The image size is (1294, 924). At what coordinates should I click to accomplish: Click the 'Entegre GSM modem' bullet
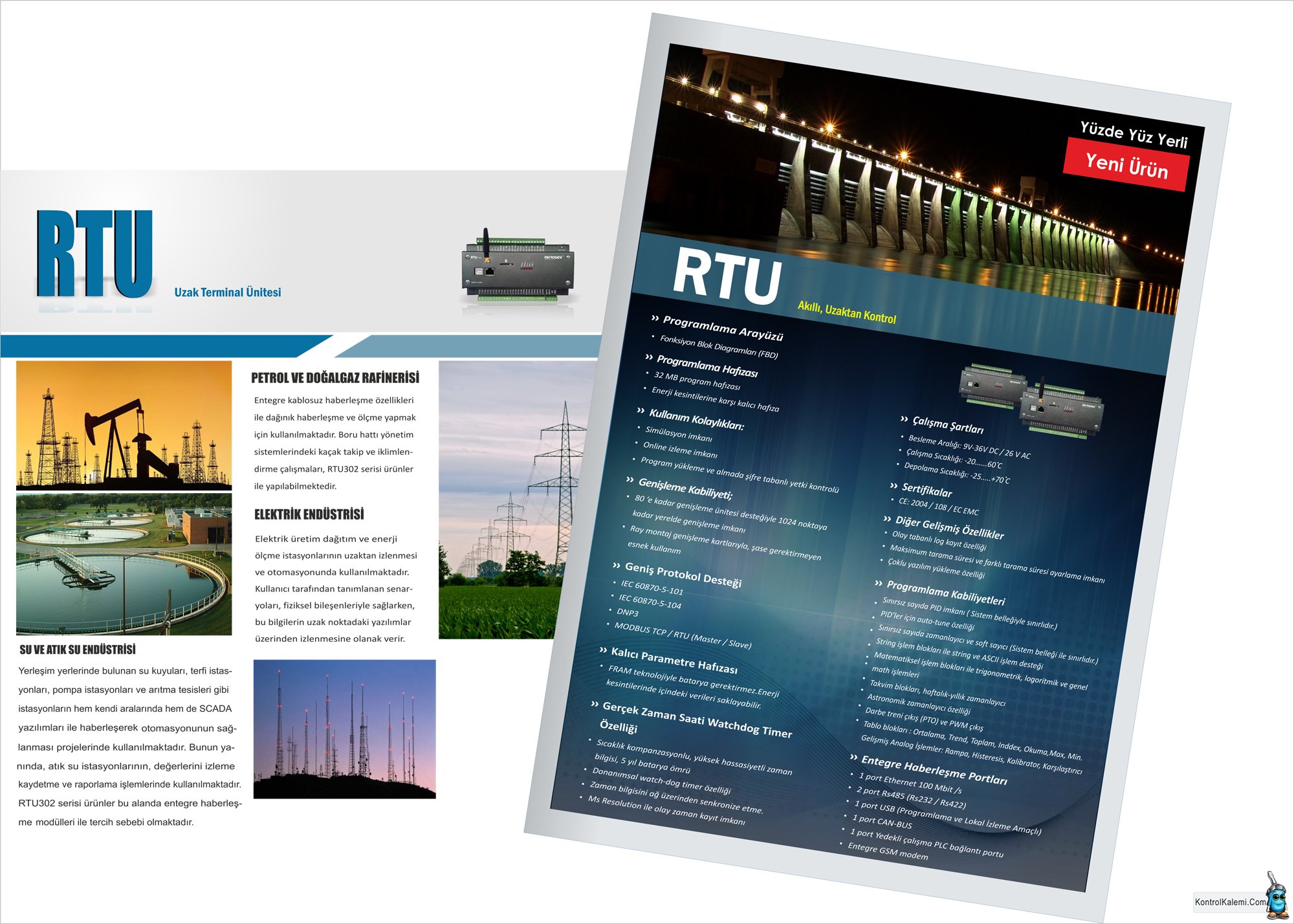click(888, 851)
